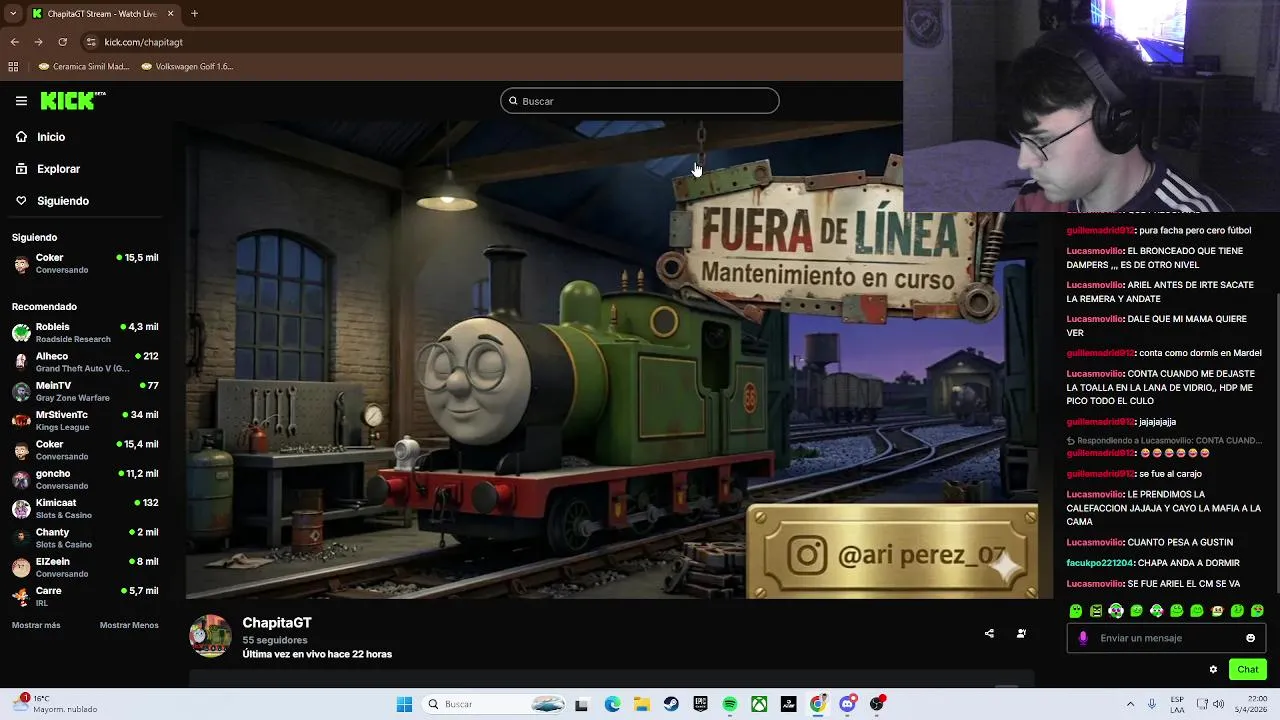
Task: Open Epic Games launcher from taskbar
Action: (701, 704)
